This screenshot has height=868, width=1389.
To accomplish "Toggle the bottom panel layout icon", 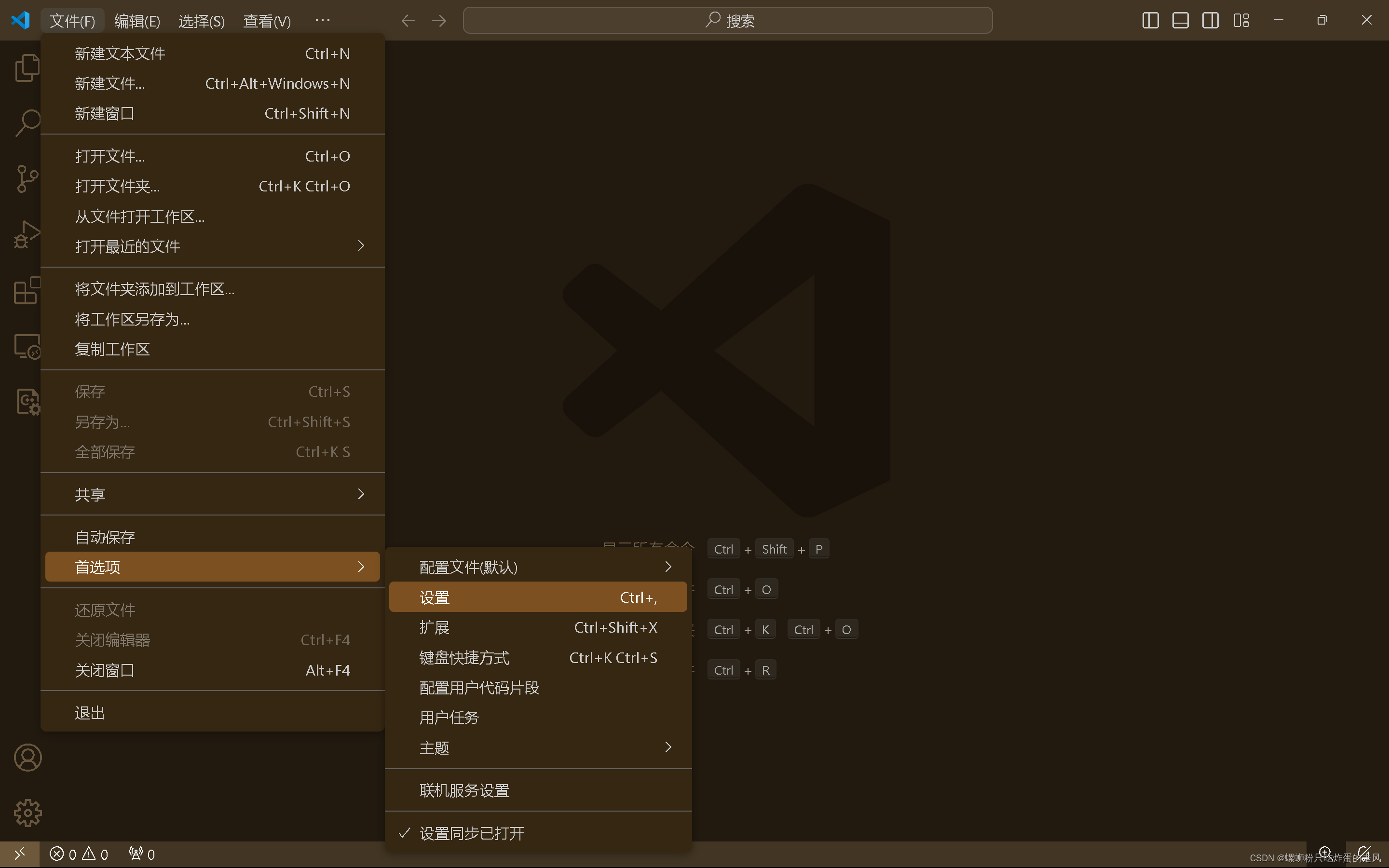I will pyautogui.click(x=1180, y=21).
